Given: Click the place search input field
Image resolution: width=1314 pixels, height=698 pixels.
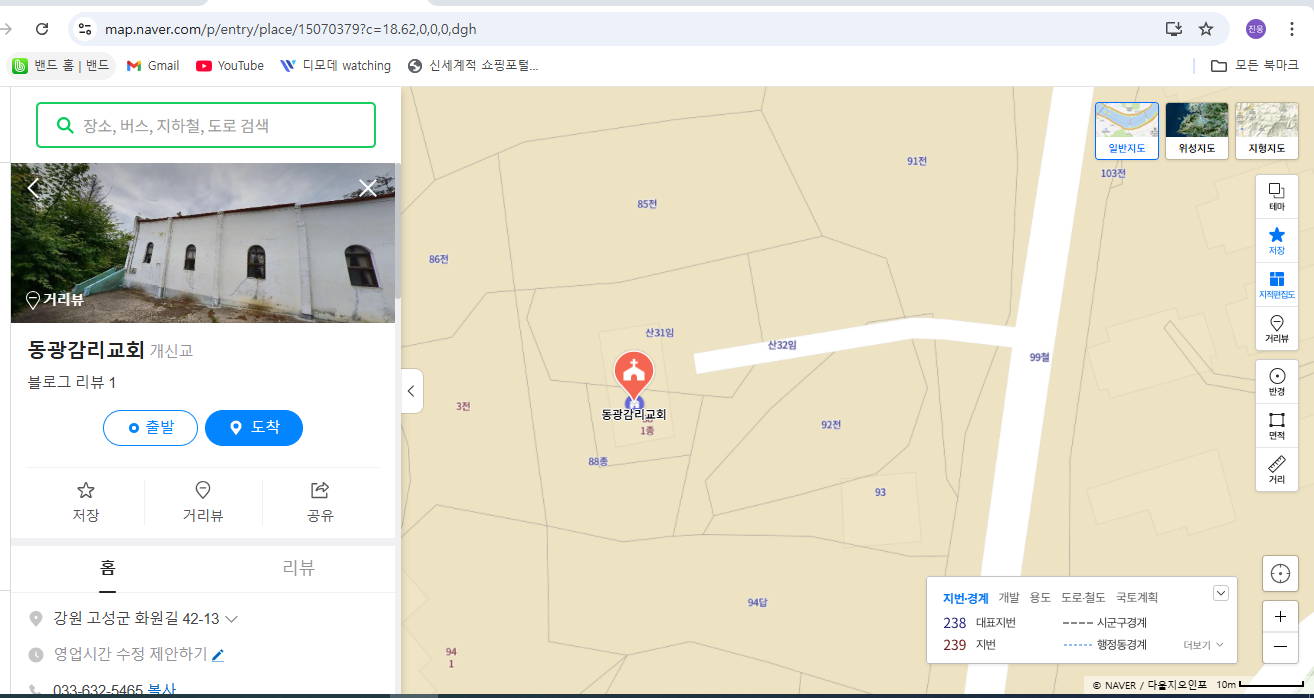Looking at the screenshot, I should click(220, 126).
